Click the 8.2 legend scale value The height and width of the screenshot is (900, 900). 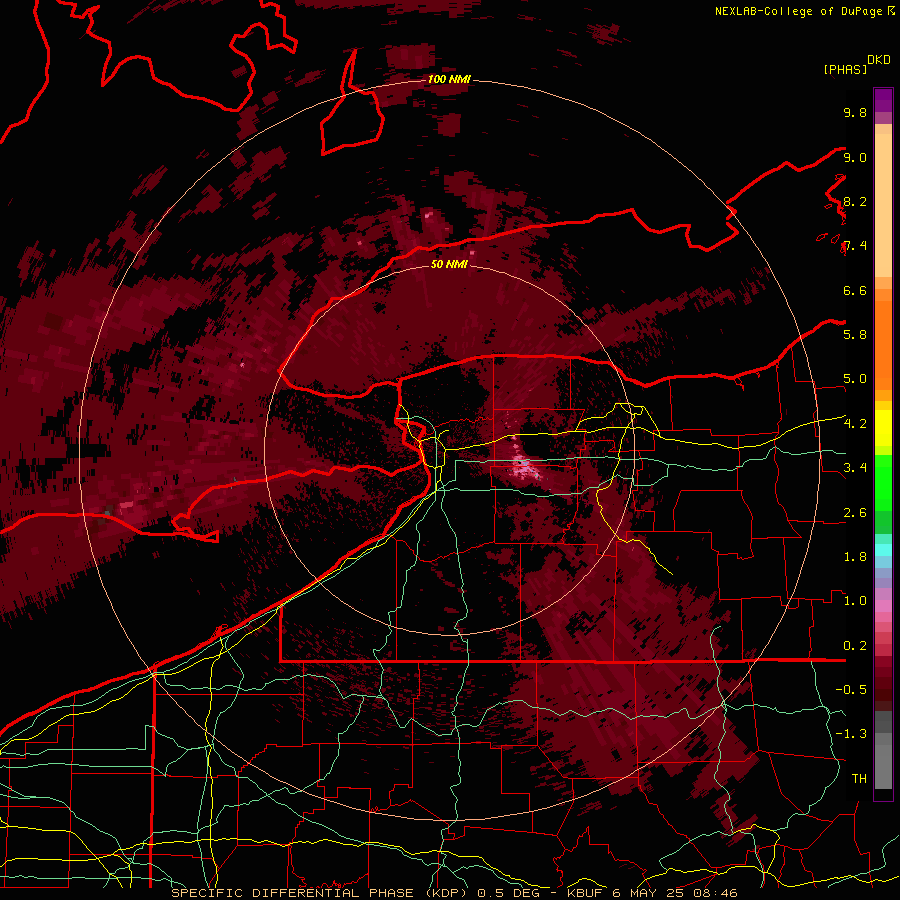855,201
